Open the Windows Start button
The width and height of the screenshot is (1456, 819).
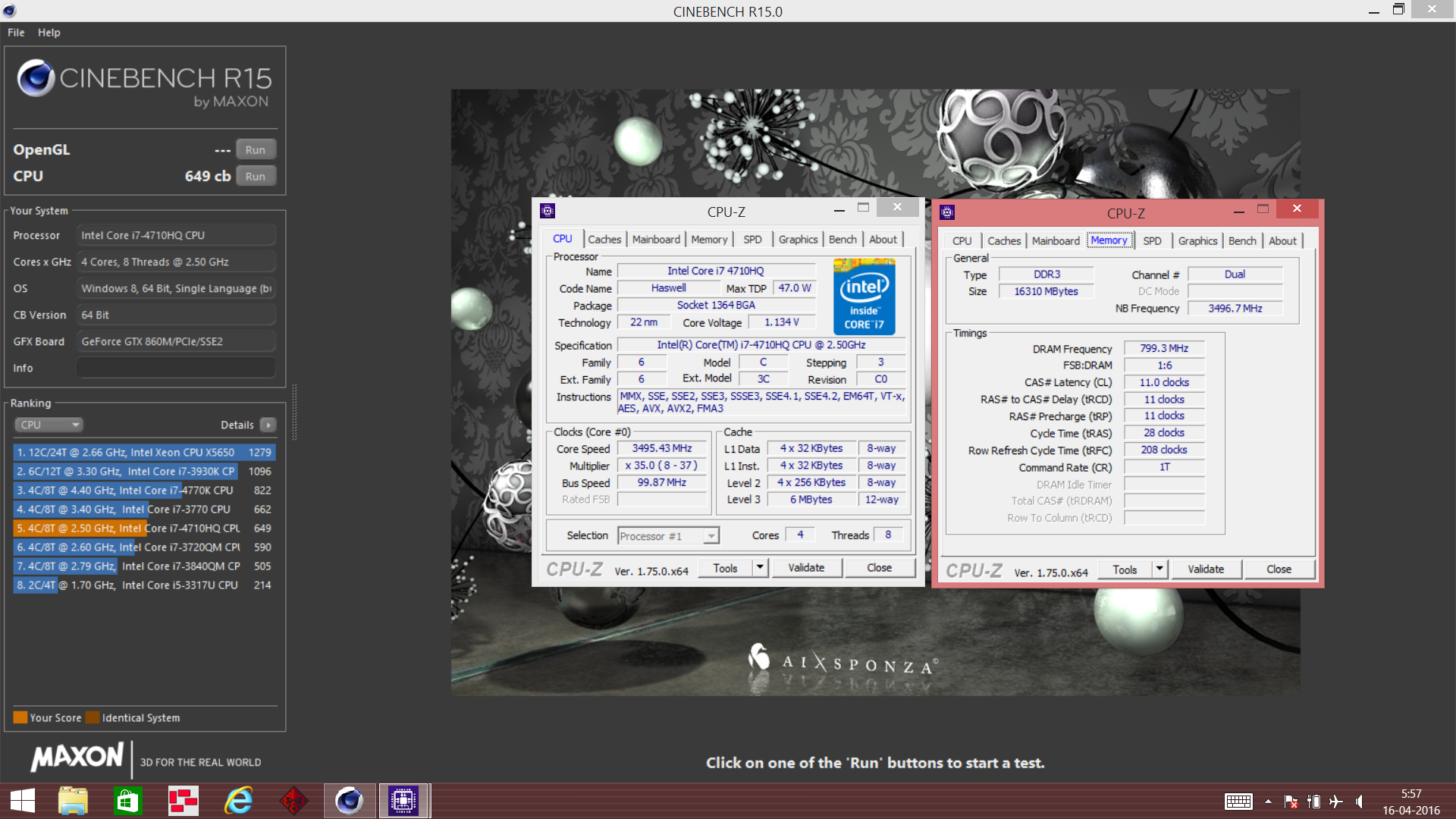pyautogui.click(x=22, y=801)
